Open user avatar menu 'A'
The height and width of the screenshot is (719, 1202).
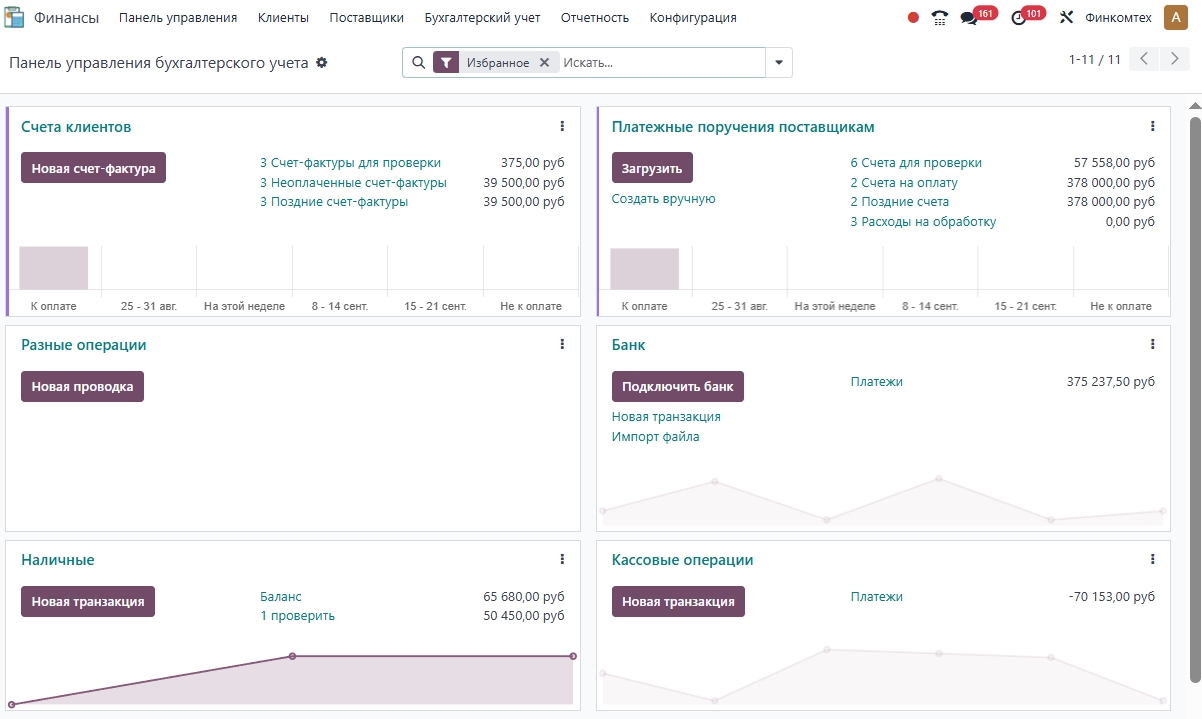(1175, 18)
